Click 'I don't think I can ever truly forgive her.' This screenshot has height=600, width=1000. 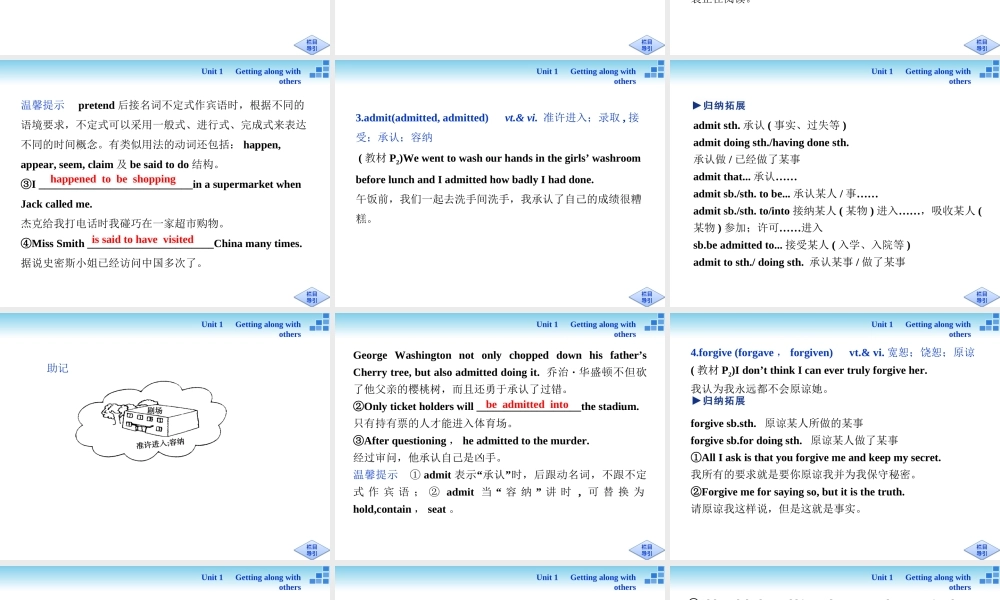831,370
